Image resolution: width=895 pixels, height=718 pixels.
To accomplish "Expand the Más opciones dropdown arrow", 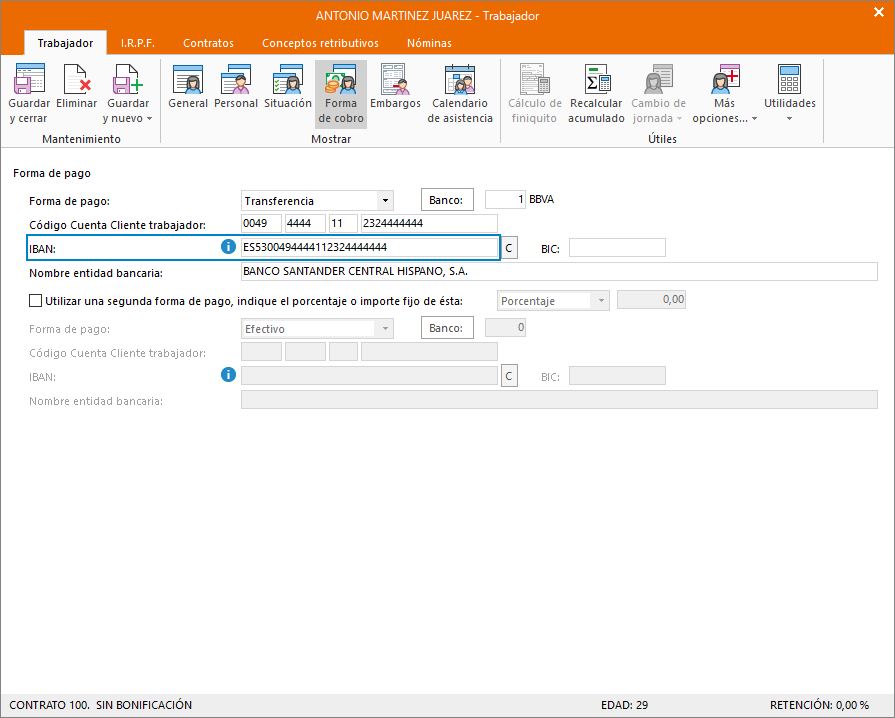I will [x=754, y=119].
